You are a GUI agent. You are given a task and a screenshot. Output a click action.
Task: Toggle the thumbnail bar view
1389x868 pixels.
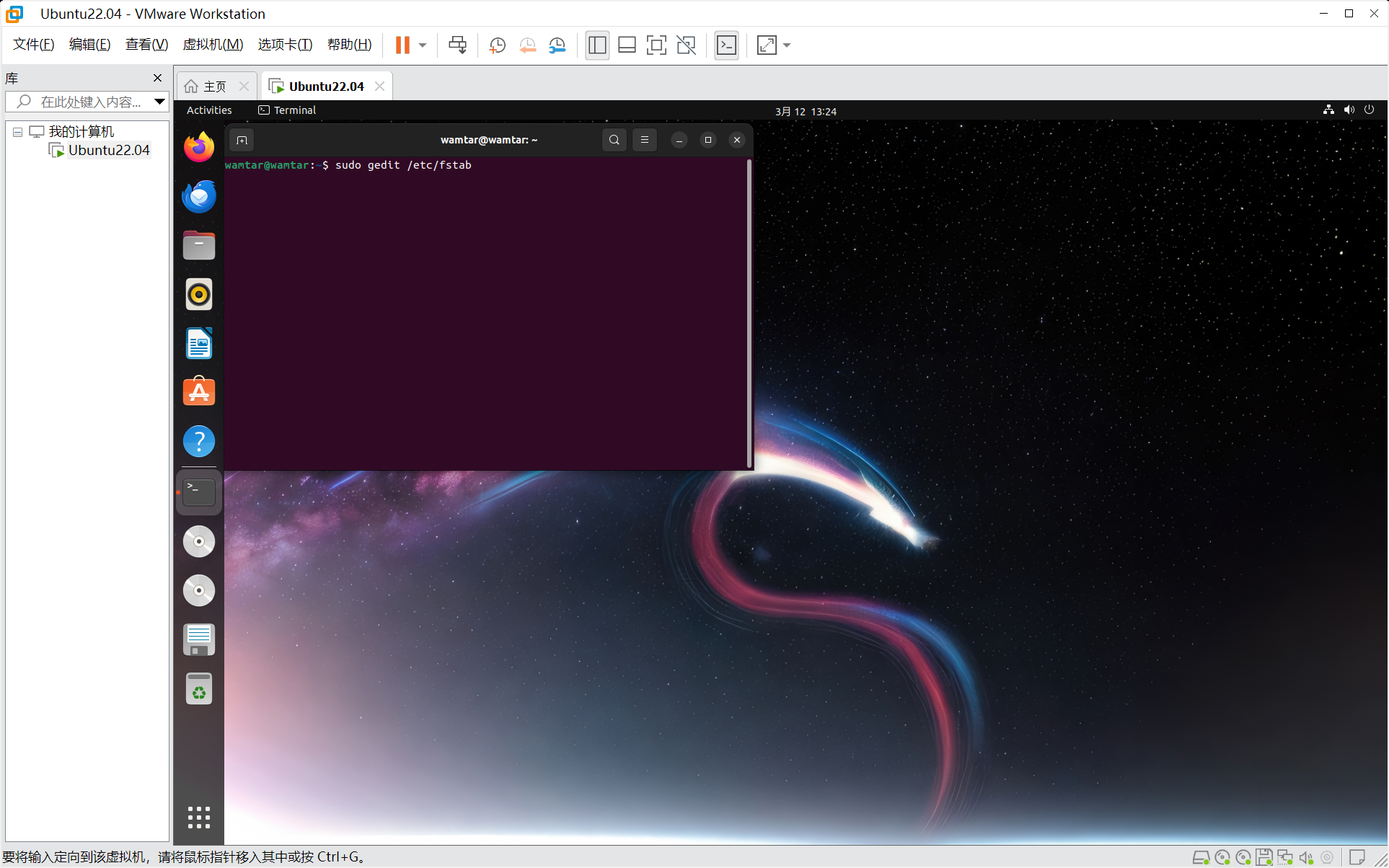(627, 45)
